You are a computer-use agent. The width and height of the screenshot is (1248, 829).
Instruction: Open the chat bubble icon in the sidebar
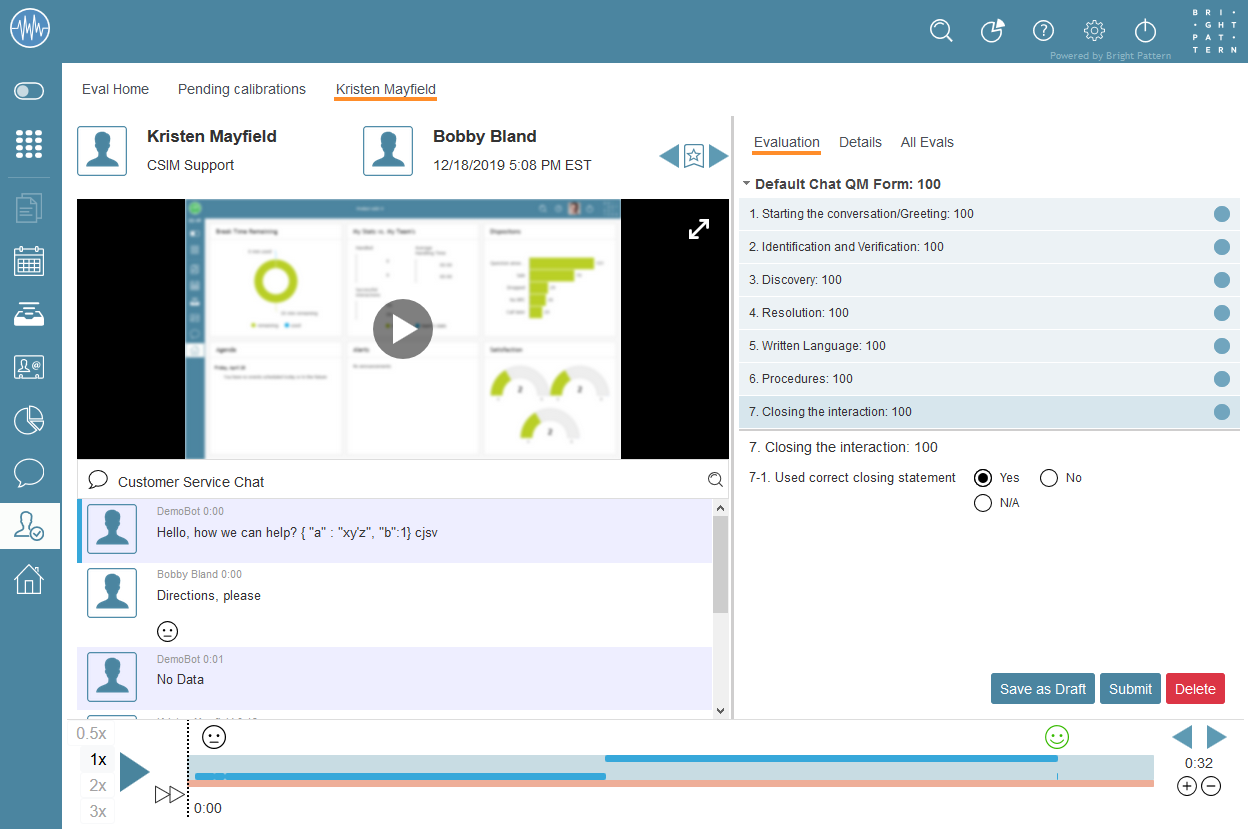[30, 472]
